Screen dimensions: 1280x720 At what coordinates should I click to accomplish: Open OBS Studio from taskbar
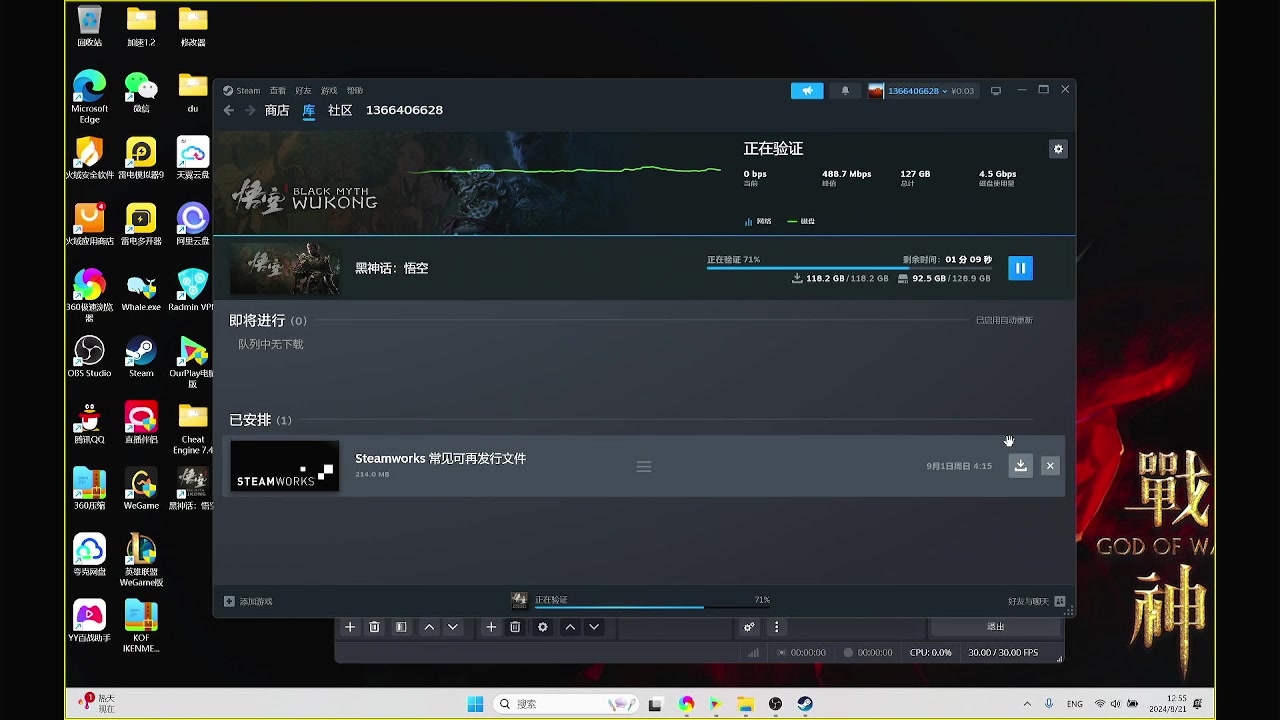tap(776, 704)
